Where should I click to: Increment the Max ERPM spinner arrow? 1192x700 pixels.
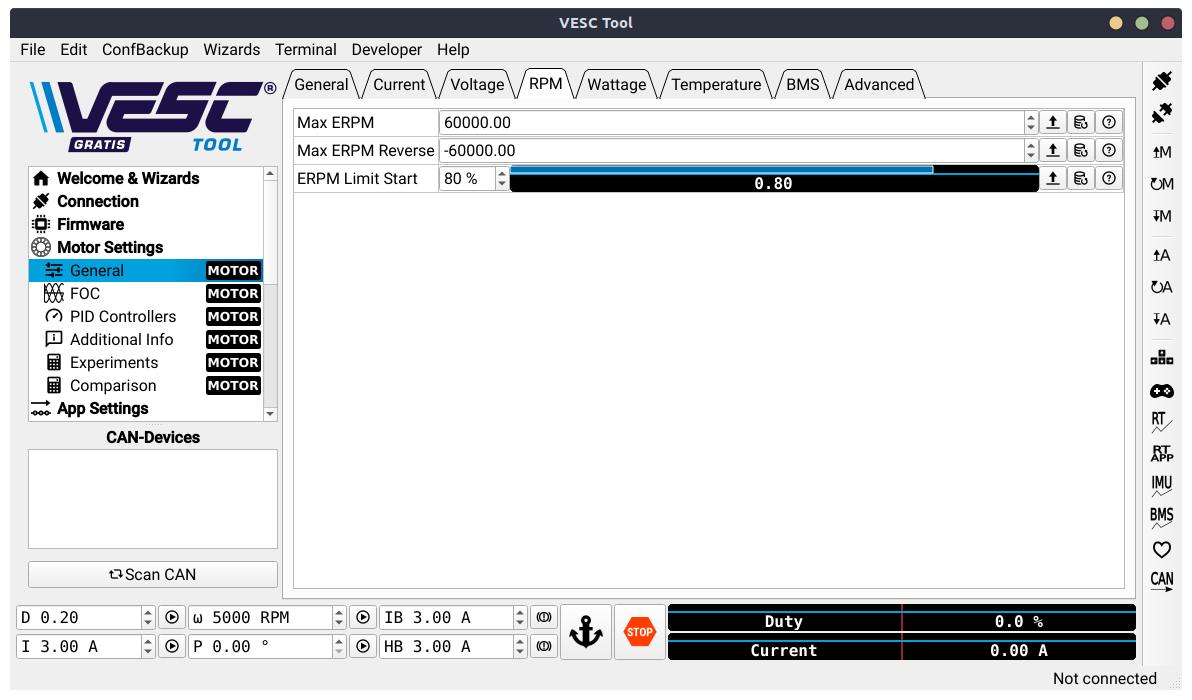click(1031, 118)
